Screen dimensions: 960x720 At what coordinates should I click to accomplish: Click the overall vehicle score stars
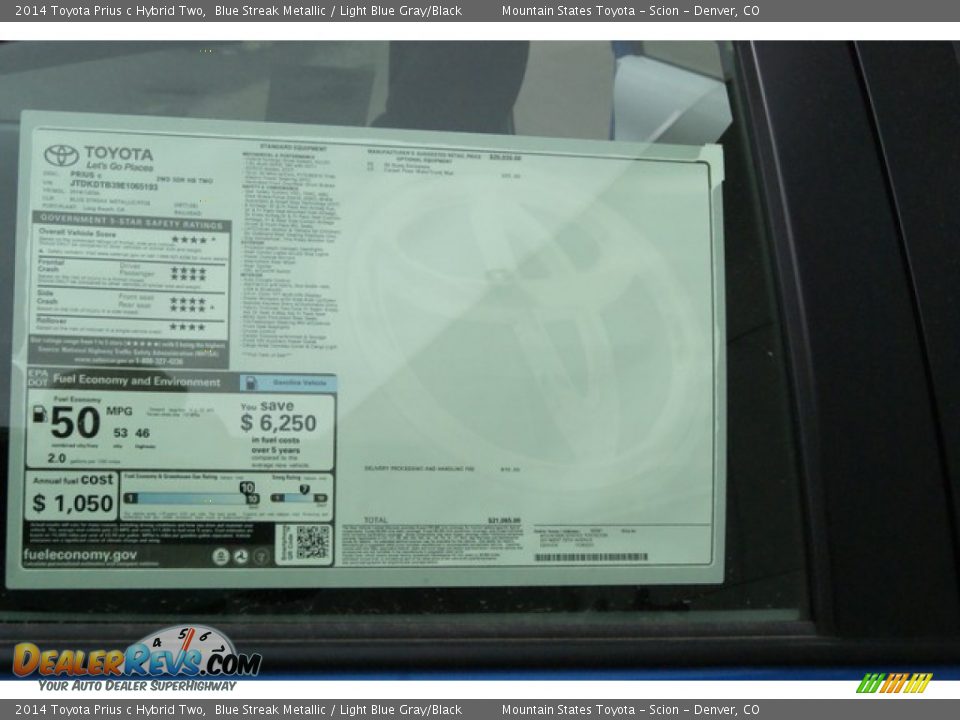[x=189, y=240]
